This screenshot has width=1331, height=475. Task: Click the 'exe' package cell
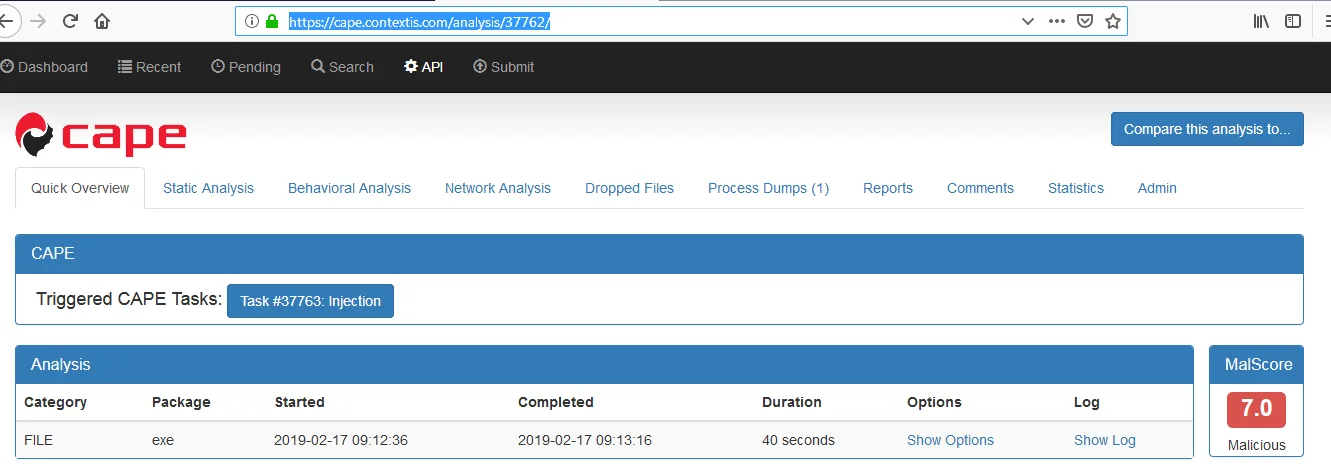coord(163,440)
